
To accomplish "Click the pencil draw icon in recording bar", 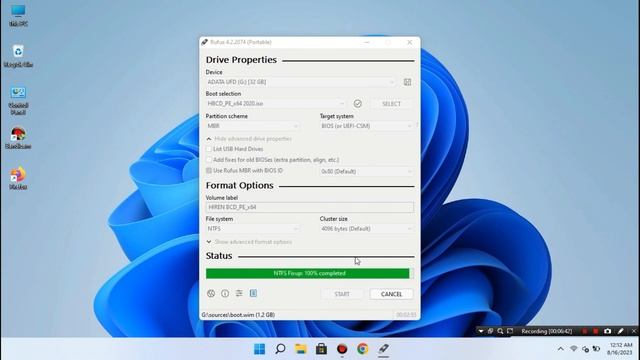I will 621,331.
